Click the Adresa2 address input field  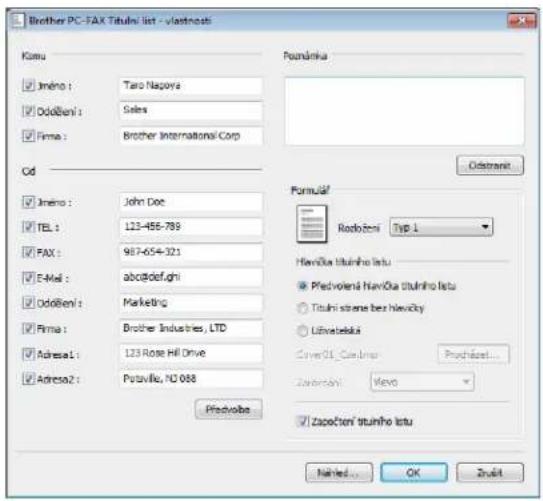click(191, 379)
